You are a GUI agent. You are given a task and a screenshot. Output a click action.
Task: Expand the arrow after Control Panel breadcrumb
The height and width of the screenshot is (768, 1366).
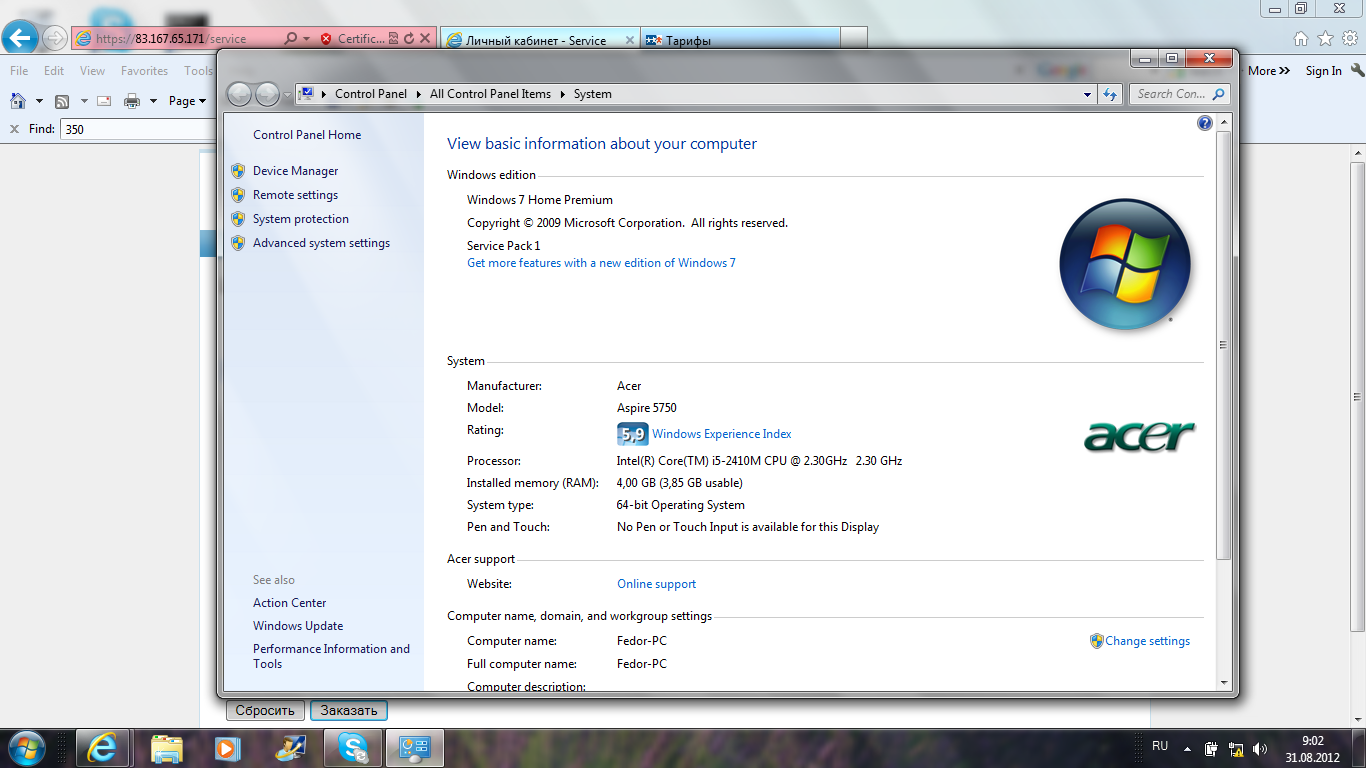tap(418, 94)
